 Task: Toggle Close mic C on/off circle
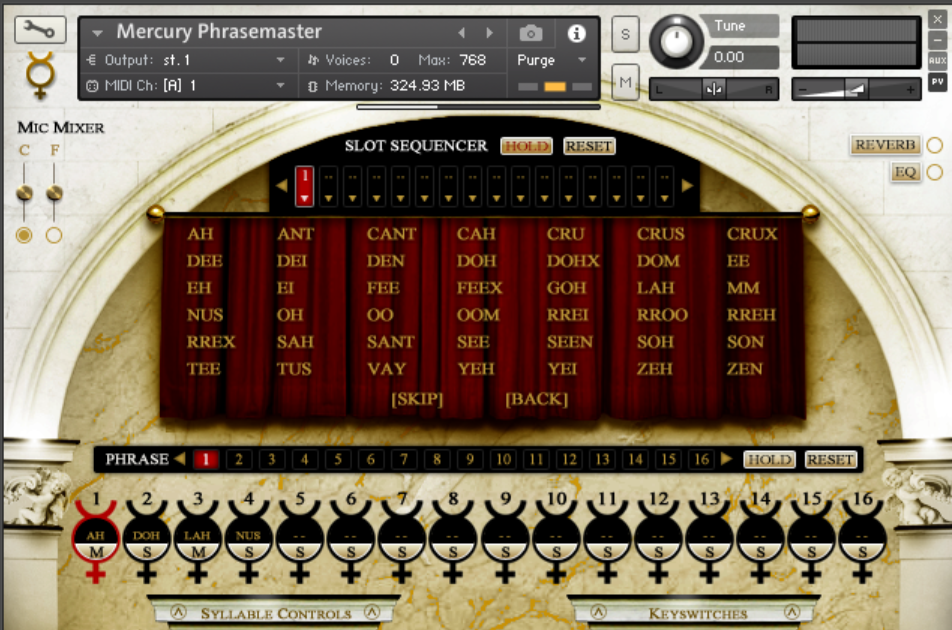click(x=24, y=235)
